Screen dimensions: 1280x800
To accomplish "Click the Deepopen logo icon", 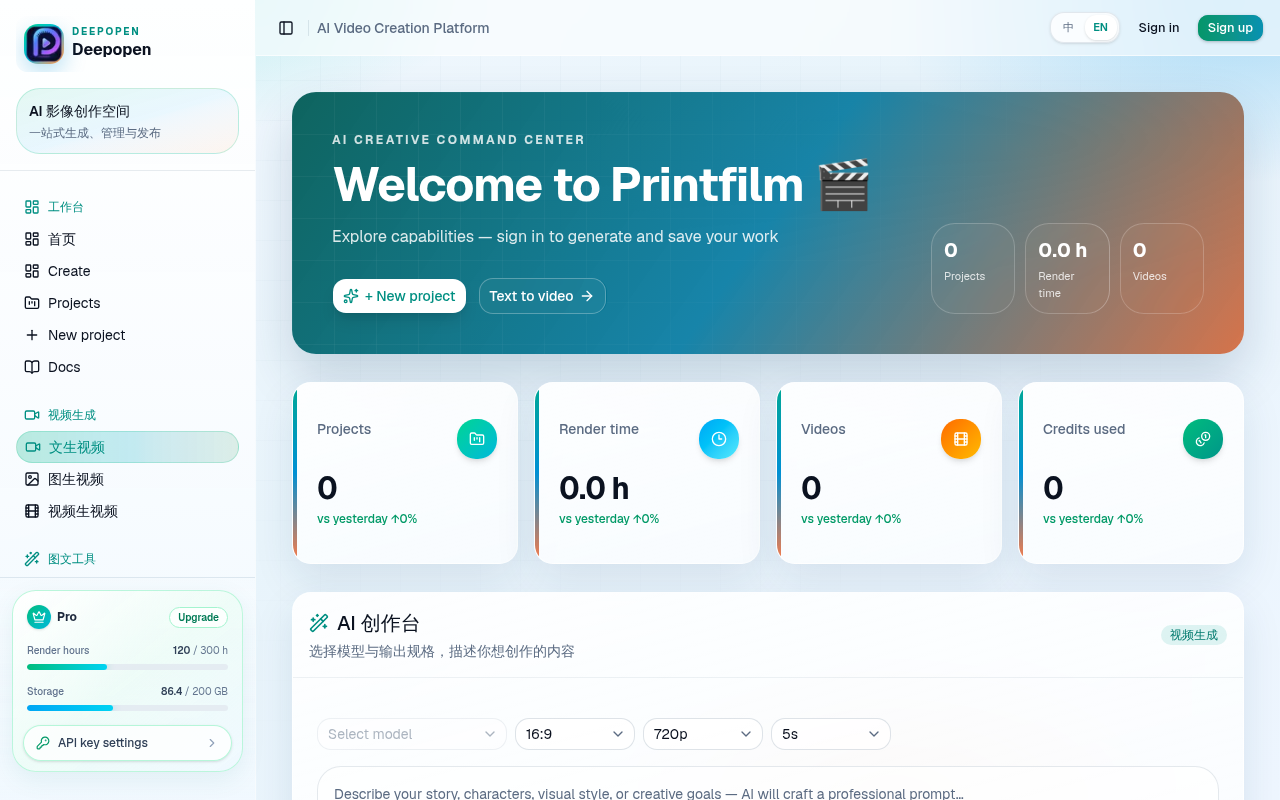I will click(x=44, y=44).
